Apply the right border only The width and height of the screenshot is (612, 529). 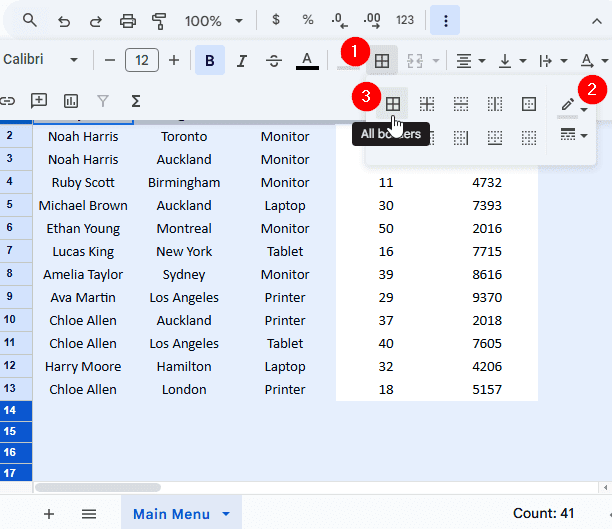click(461, 138)
